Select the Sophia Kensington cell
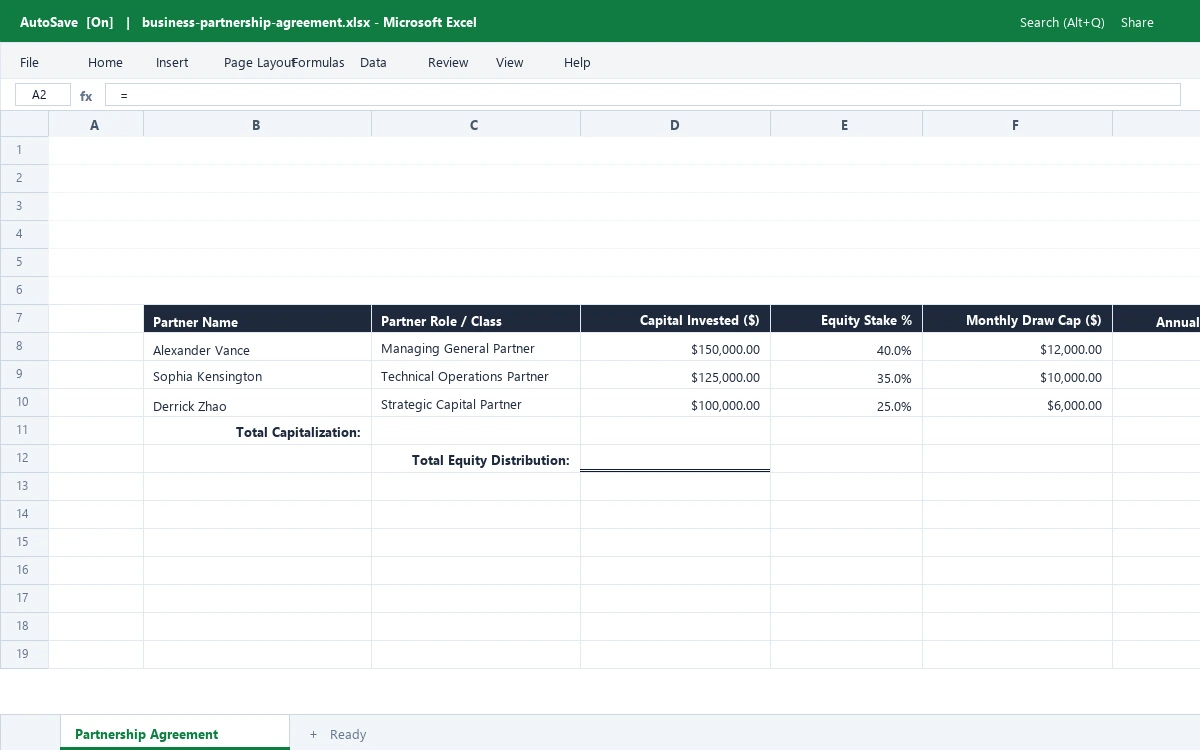Viewport: 1200px width, 750px height. [x=257, y=375]
